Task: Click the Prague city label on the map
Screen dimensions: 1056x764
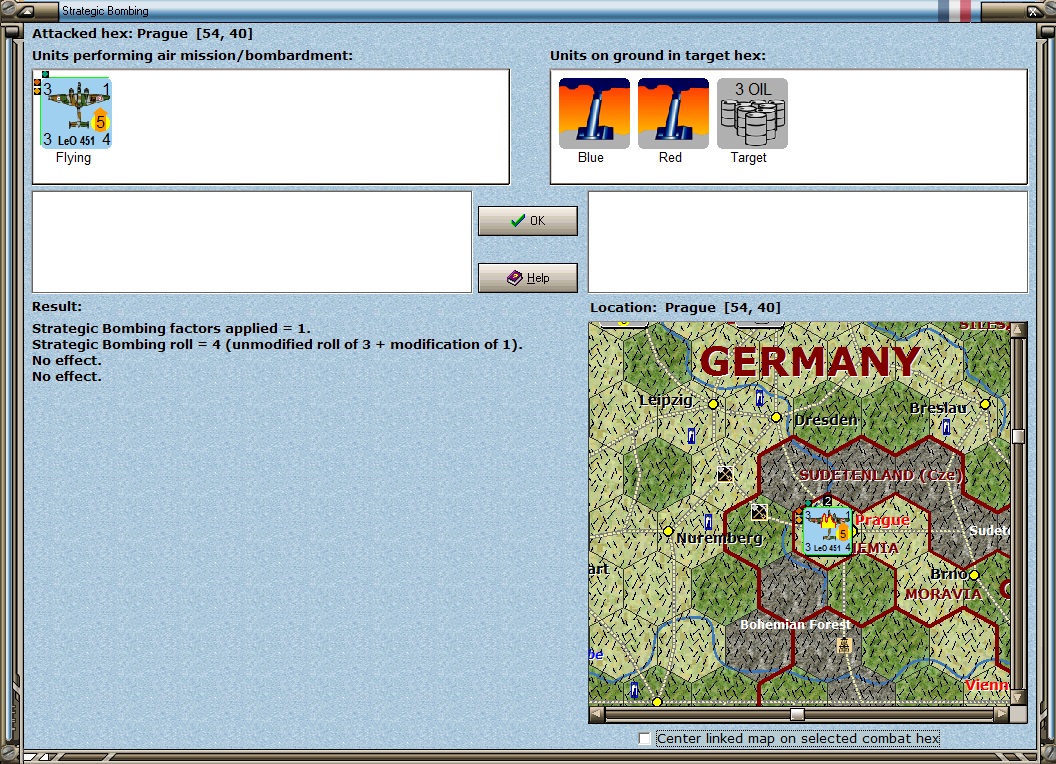Action: pyautogui.click(x=882, y=520)
